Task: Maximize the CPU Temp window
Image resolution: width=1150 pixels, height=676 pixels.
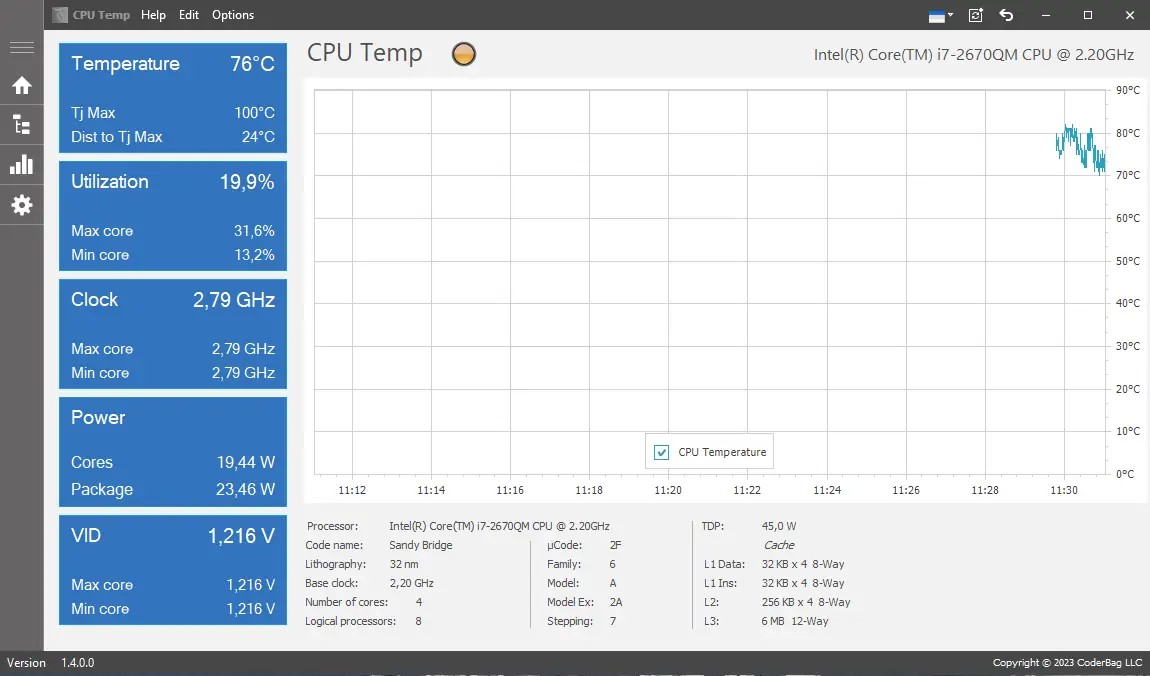Action: (x=1088, y=15)
